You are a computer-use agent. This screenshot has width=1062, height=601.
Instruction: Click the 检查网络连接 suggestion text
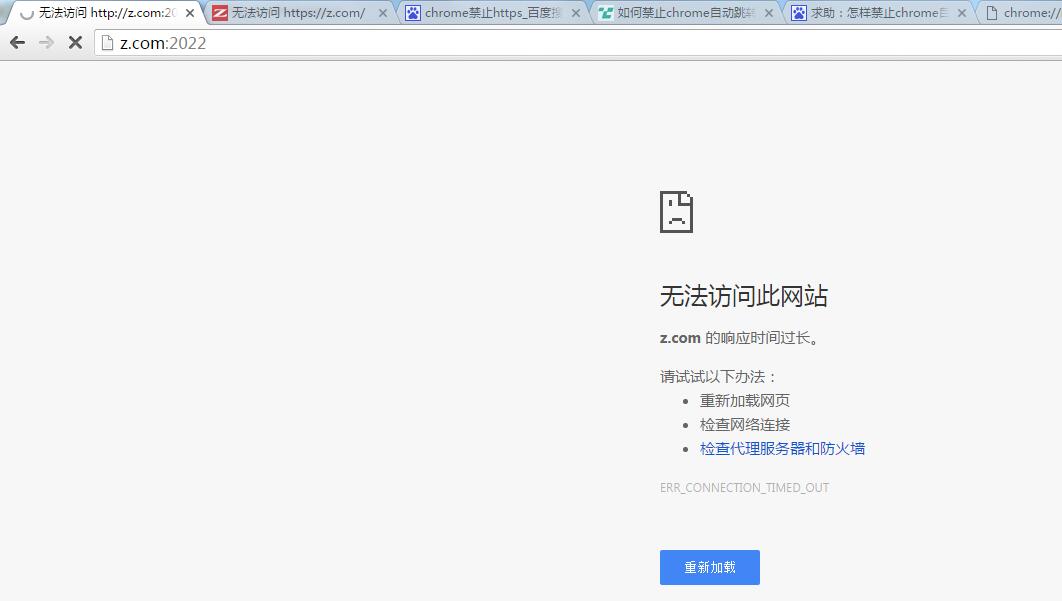744,425
